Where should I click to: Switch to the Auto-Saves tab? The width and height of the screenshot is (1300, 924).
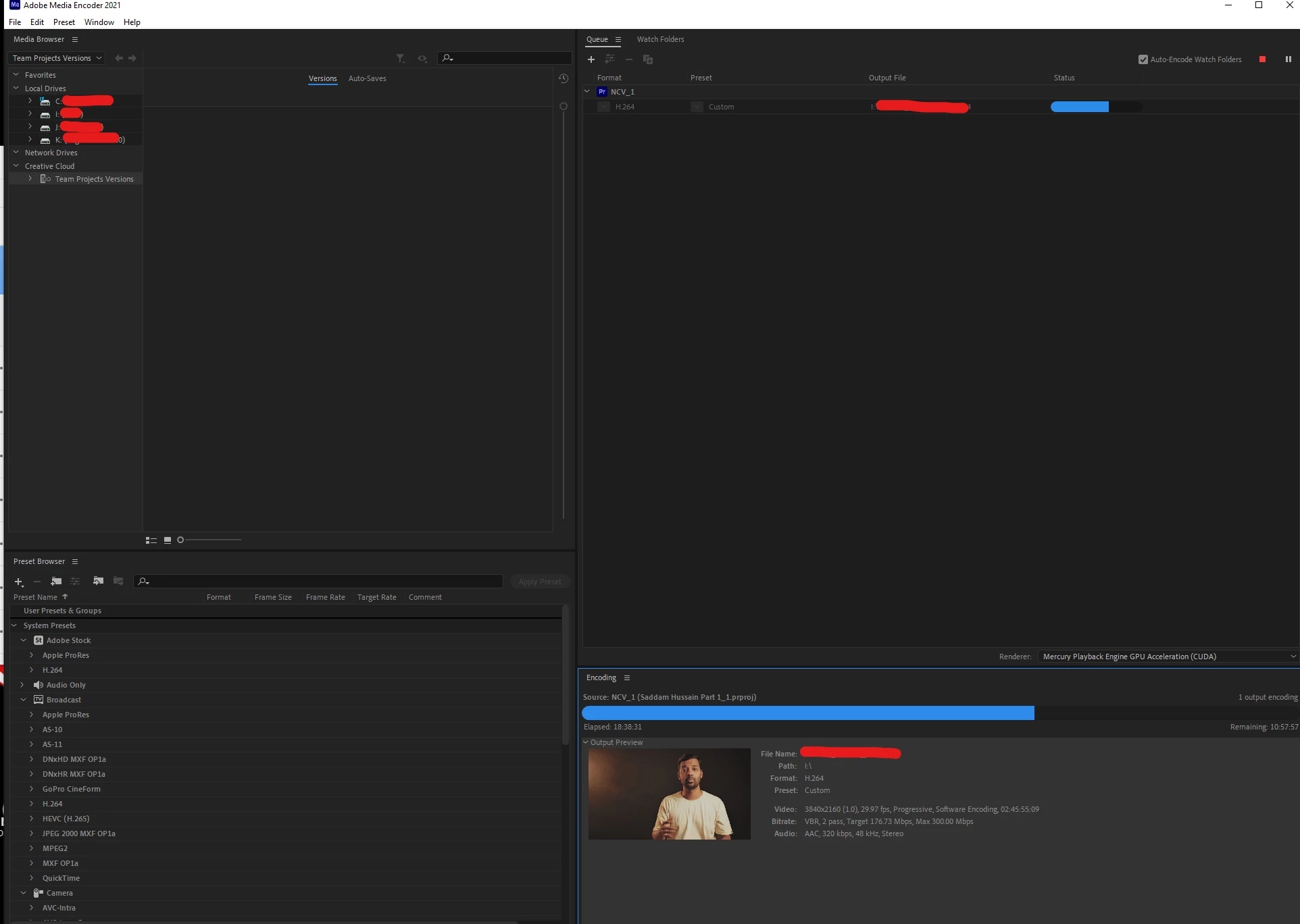click(367, 78)
